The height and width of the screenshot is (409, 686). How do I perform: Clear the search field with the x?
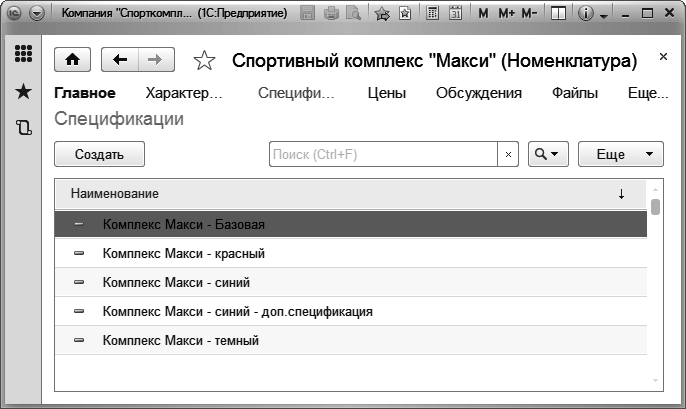pyautogui.click(x=508, y=154)
